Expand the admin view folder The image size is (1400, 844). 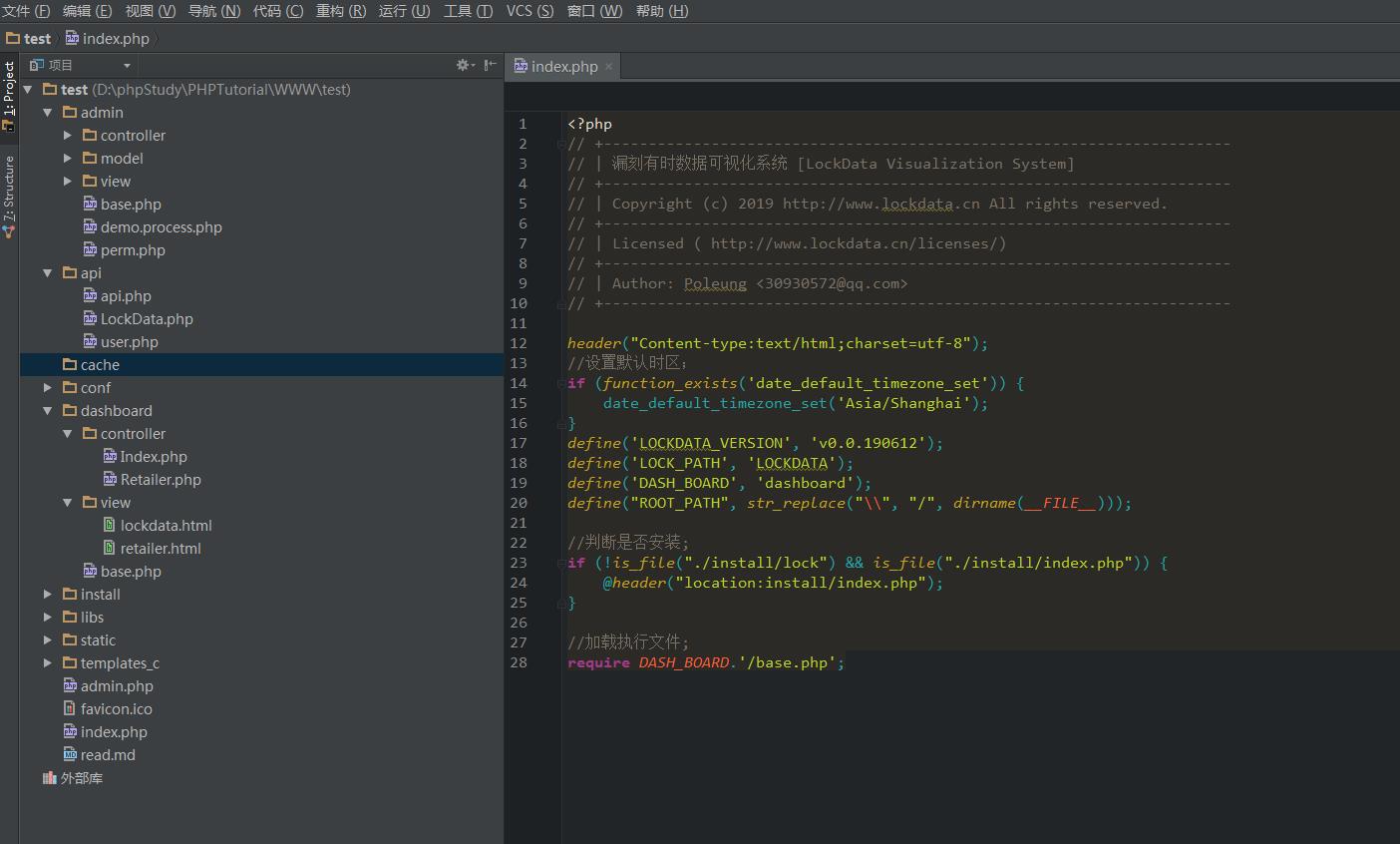tap(68, 182)
